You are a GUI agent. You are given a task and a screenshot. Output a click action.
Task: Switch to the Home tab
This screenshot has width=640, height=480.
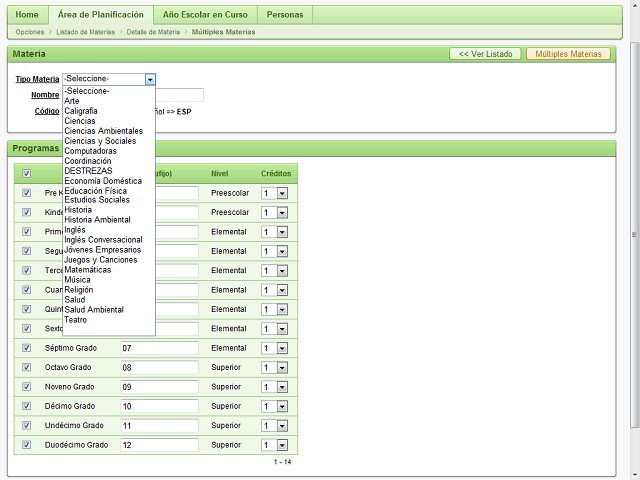point(27,15)
